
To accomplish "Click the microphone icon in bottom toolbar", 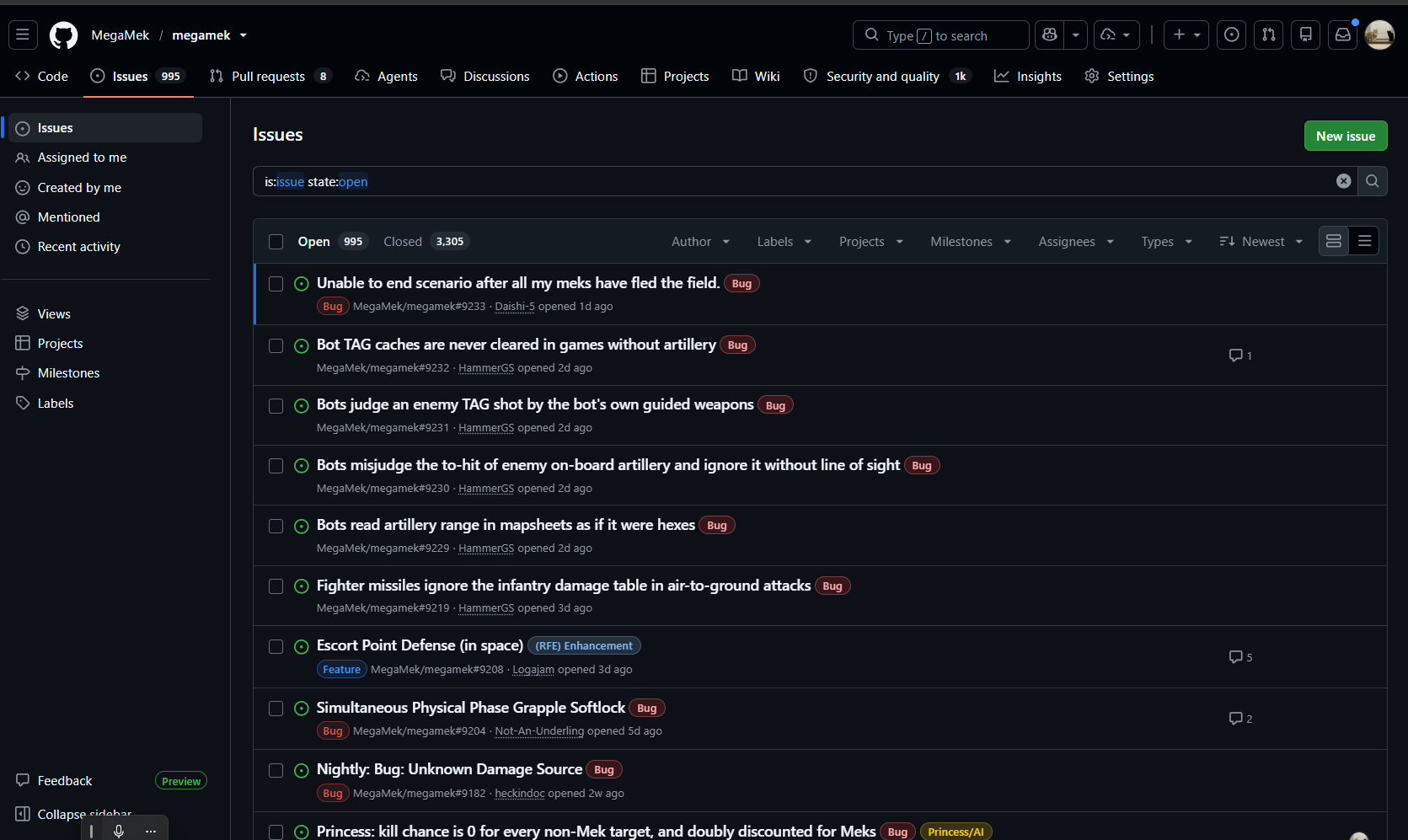I will point(119,831).
